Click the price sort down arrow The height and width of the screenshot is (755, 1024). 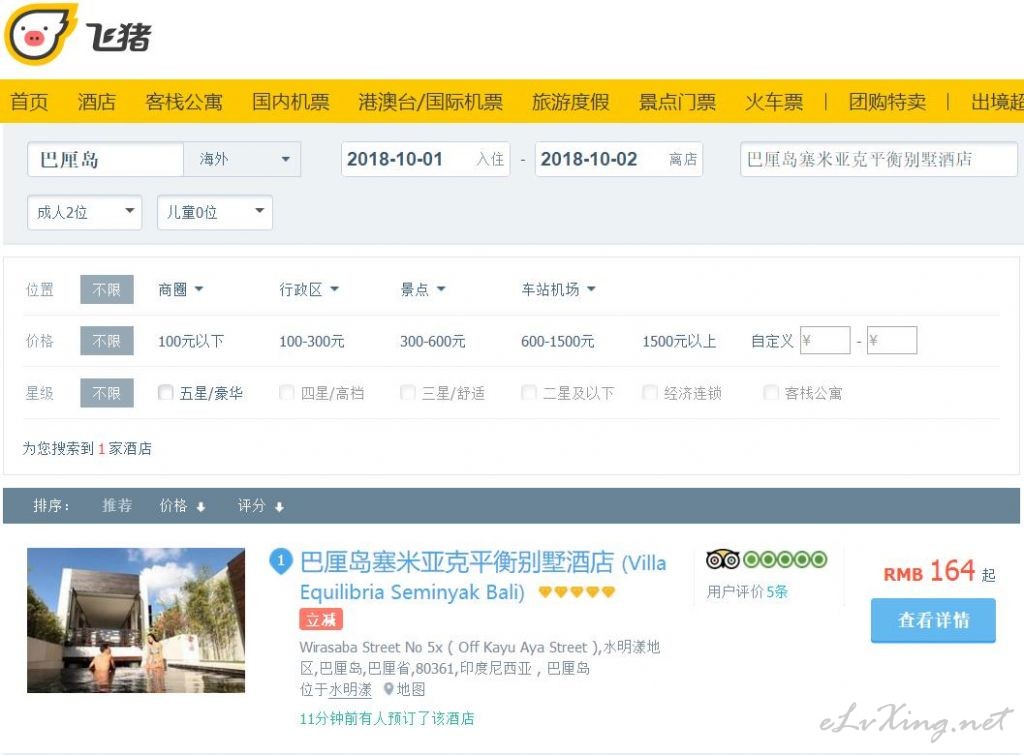coord(201,506)
